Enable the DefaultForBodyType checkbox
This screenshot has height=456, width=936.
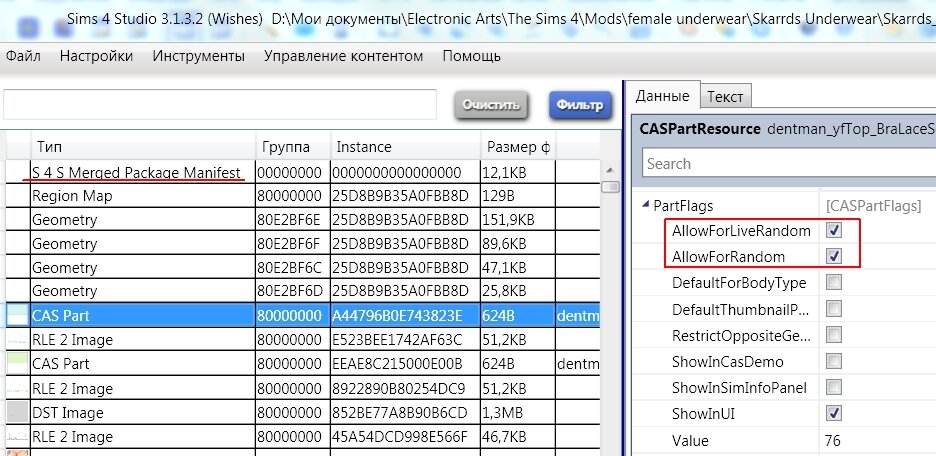tap(834, 283)
